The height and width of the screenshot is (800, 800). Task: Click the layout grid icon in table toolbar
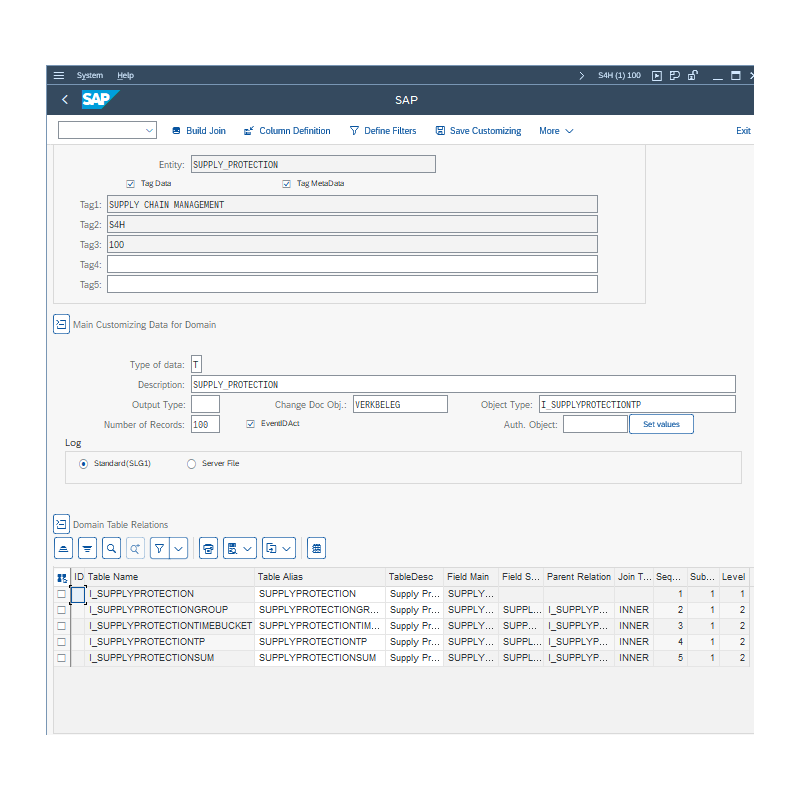(316, 548)
